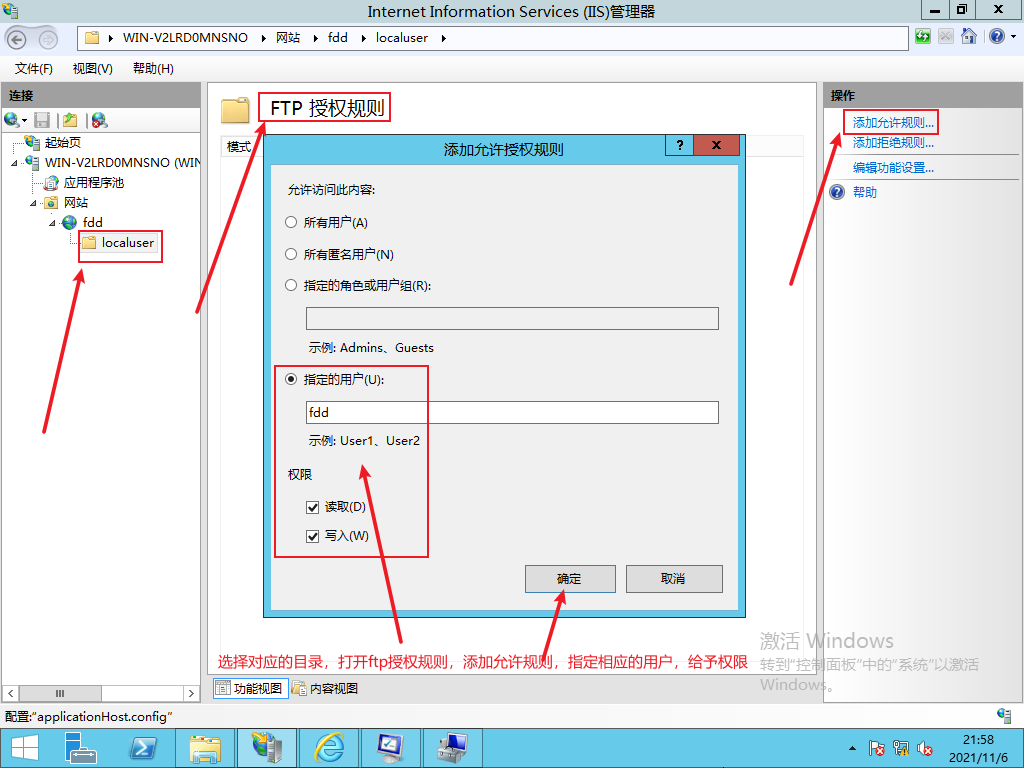This screenshot has height=768, width=1024.
Task: Select 指定的用户(U) radio button
Action: coord(291,379)
